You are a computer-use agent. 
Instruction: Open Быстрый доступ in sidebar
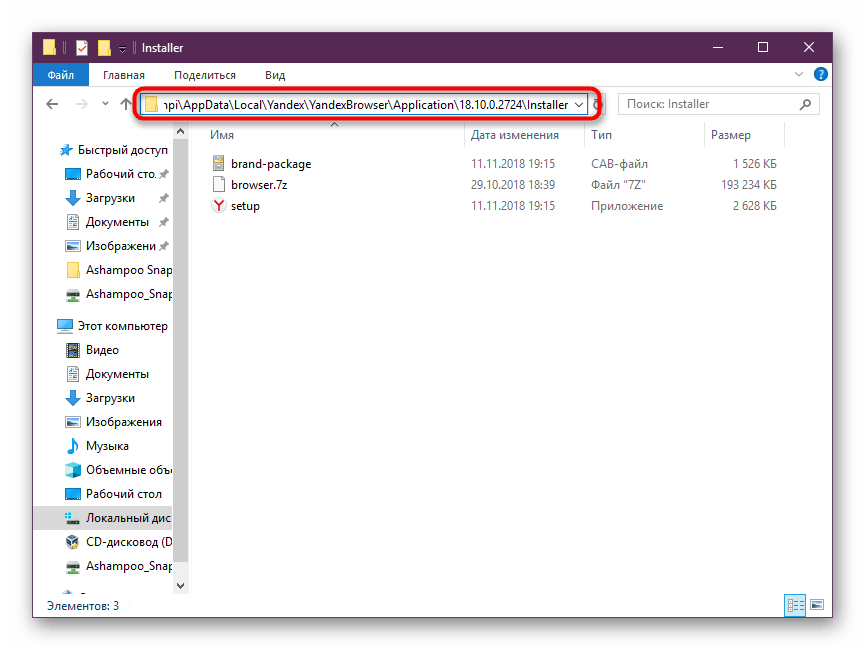tap(122, 150)
